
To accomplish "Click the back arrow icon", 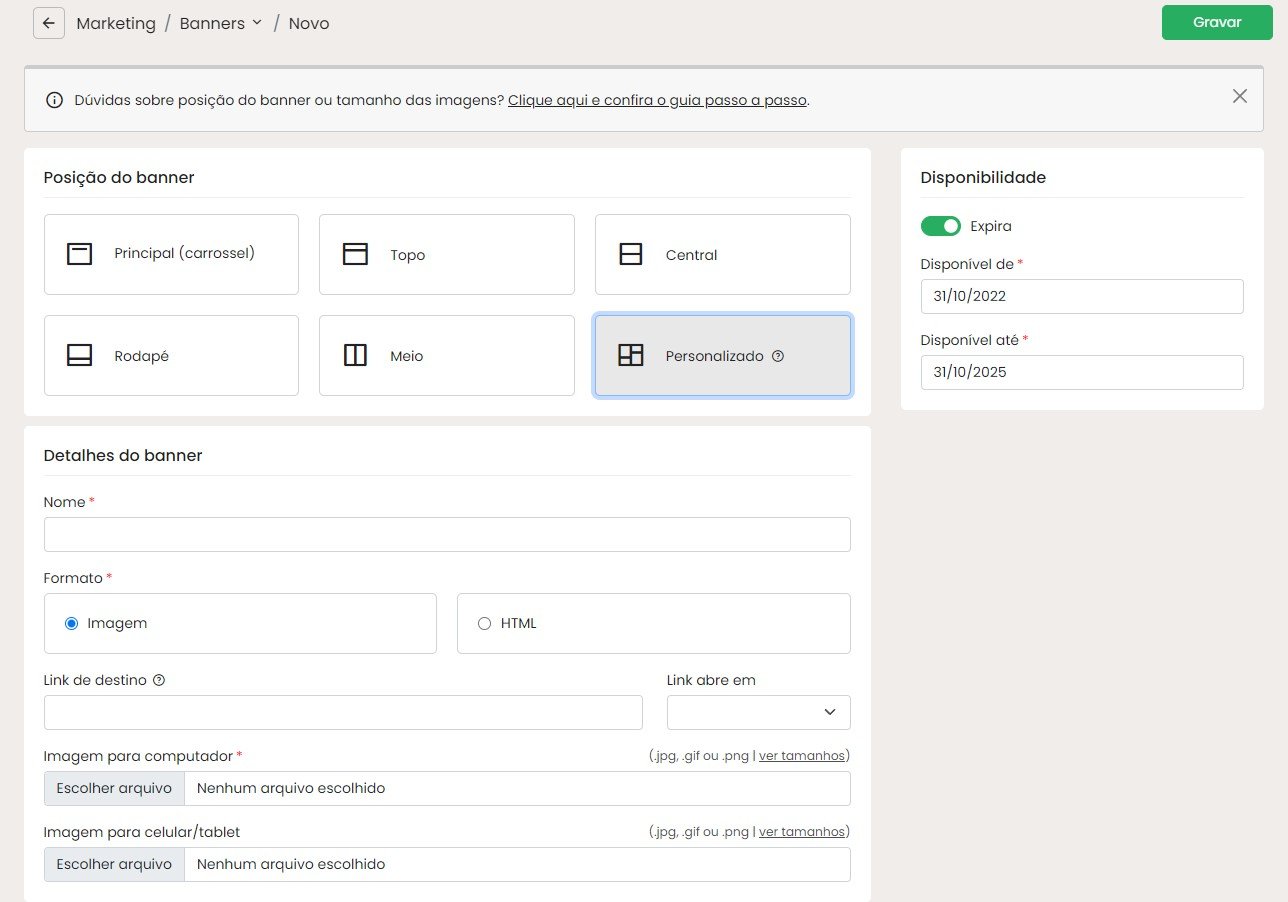I will tap(49, 23).
